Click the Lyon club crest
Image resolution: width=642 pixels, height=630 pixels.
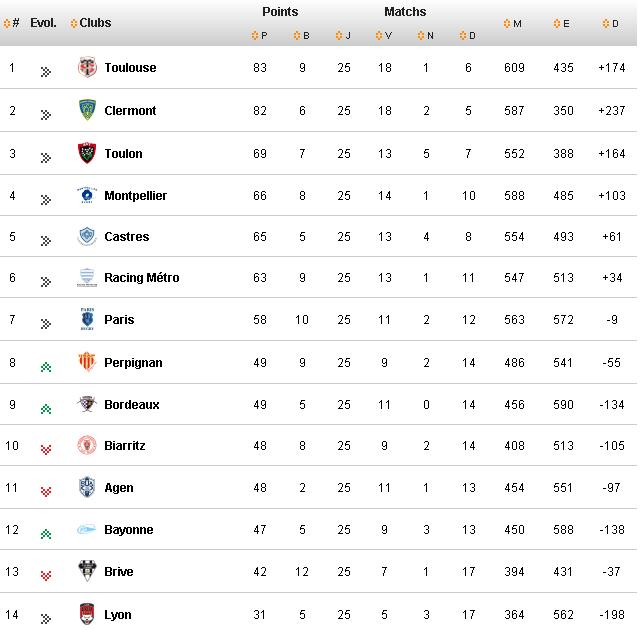pos(87,614)
